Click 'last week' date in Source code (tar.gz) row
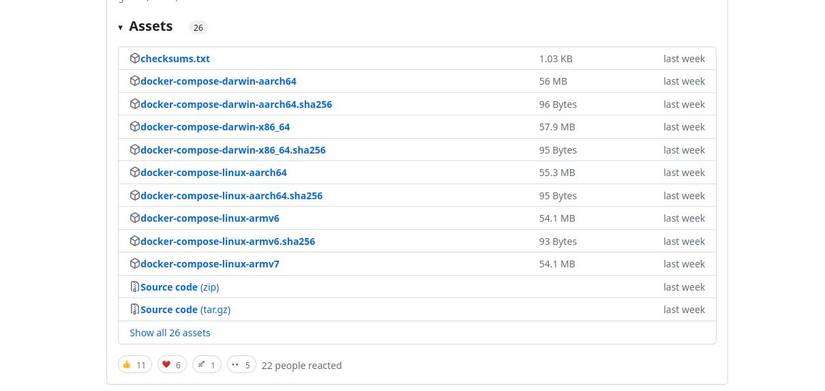This screenshot has width=825, height=391. click(x=684, y=310)
